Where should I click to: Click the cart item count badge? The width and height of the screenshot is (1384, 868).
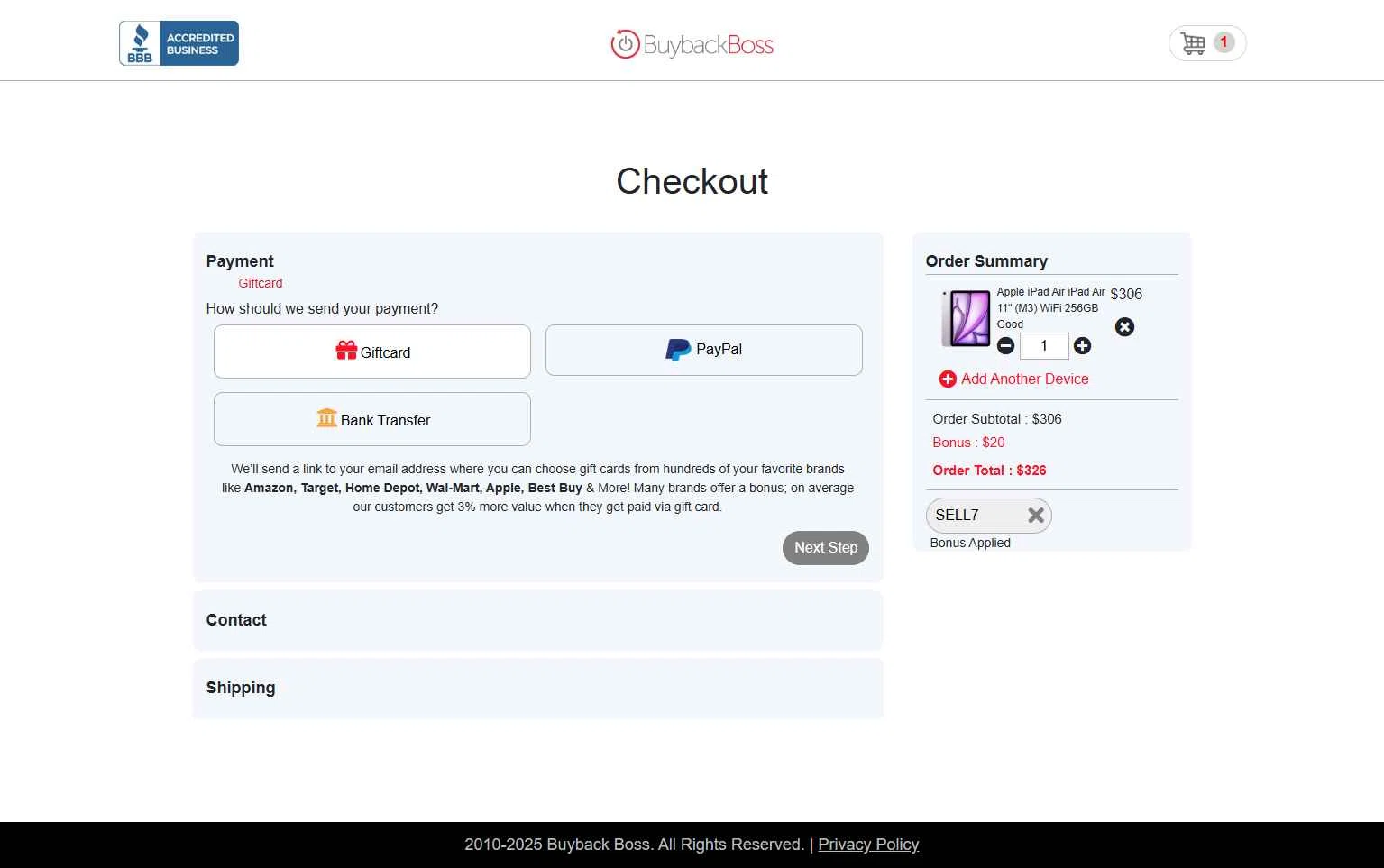pos(1224,42)
